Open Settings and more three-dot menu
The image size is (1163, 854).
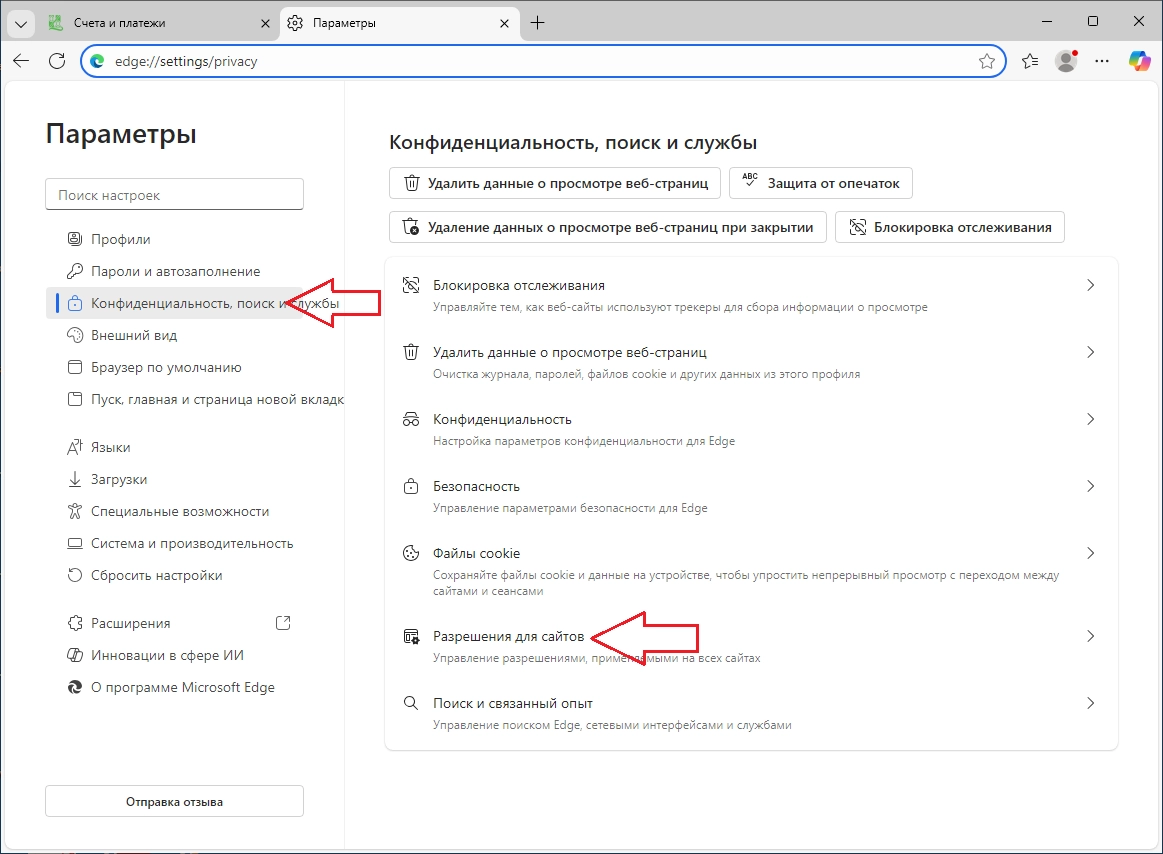coord(1102,61)
